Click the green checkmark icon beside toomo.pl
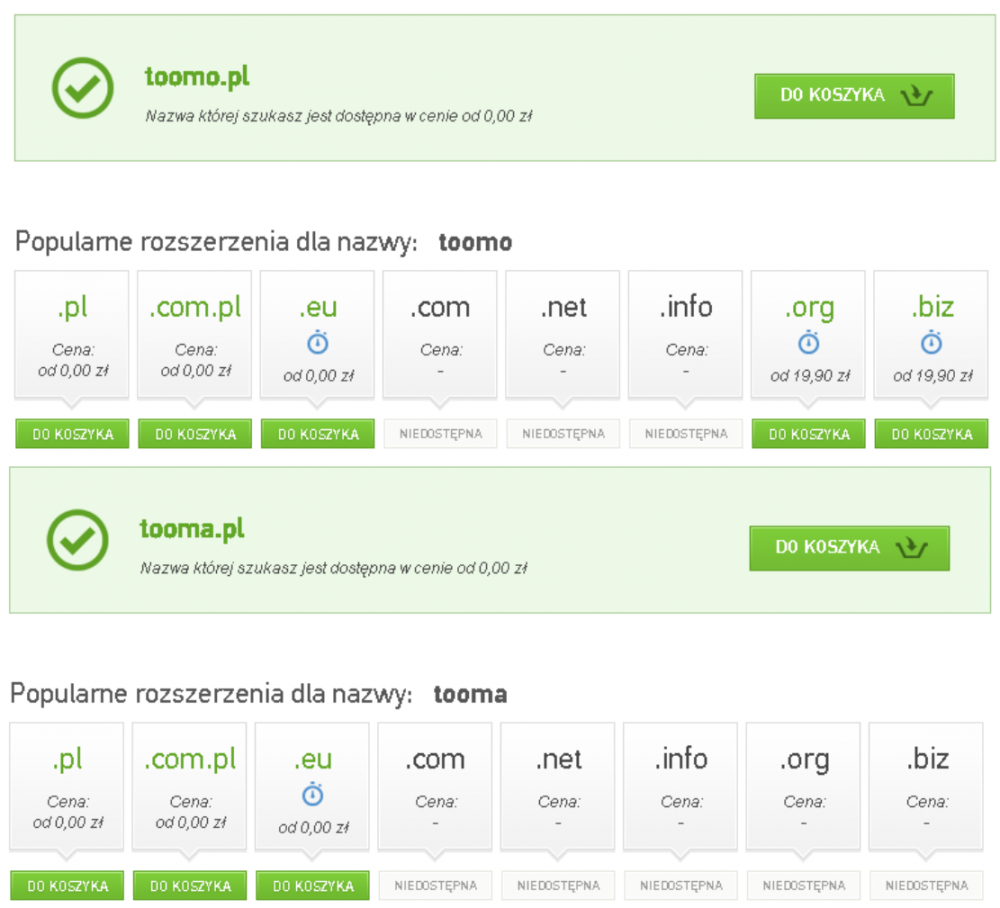The image size is (1000, 908). tap(82, 87)
